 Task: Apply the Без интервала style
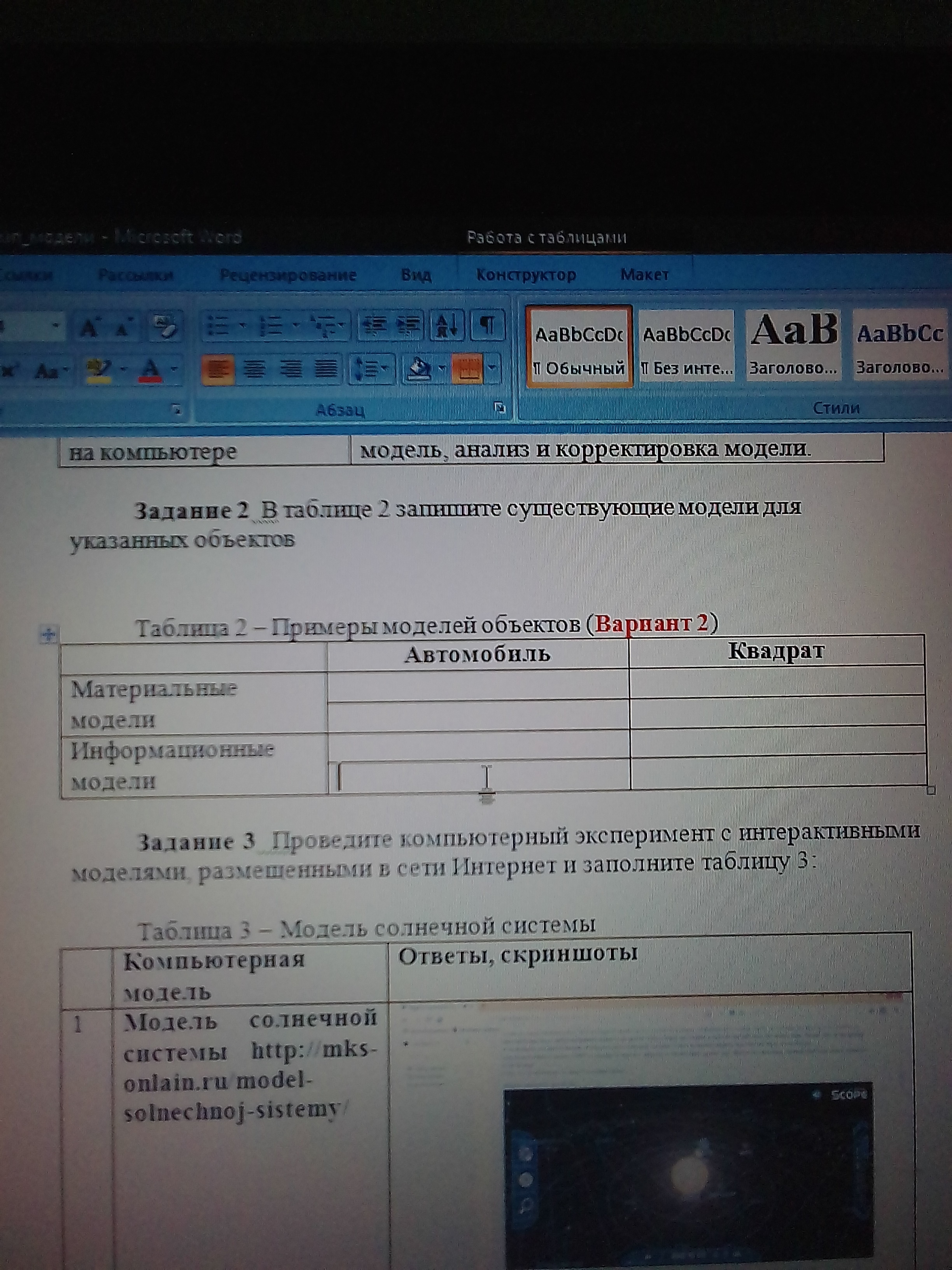(x=686, y=344)
